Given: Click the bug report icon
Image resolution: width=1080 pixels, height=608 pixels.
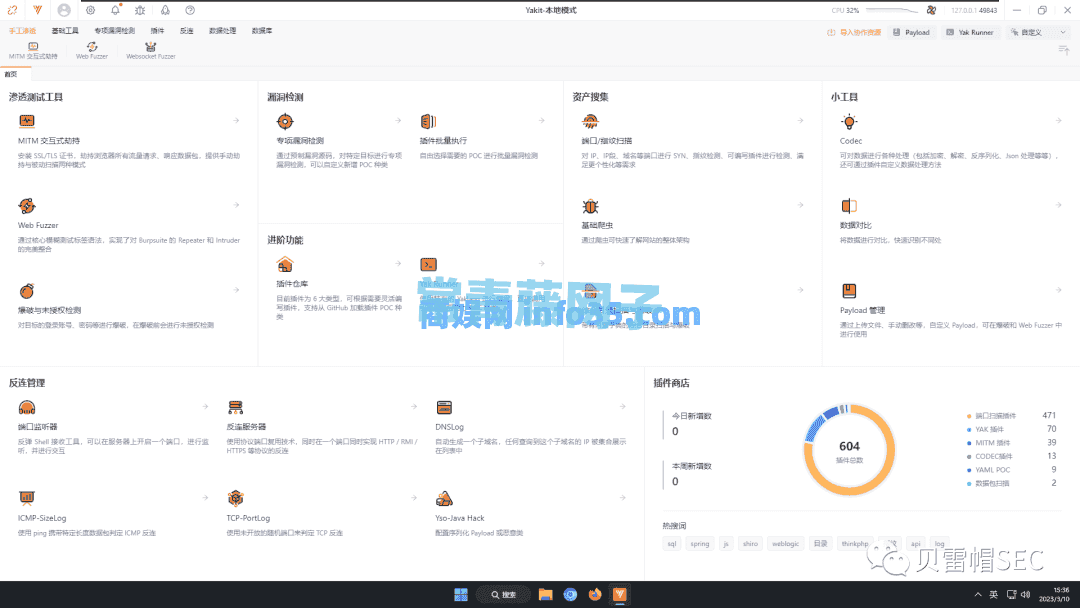Looking at the screenshot, I should 140,10.
